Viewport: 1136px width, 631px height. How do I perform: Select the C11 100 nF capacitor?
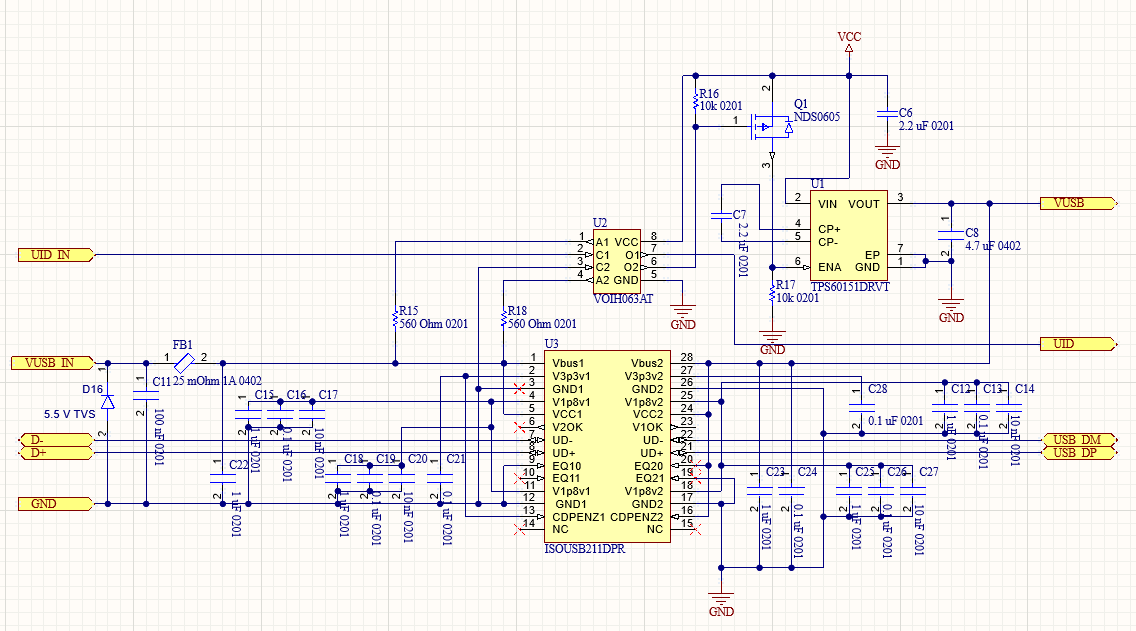tap(146, 396)
